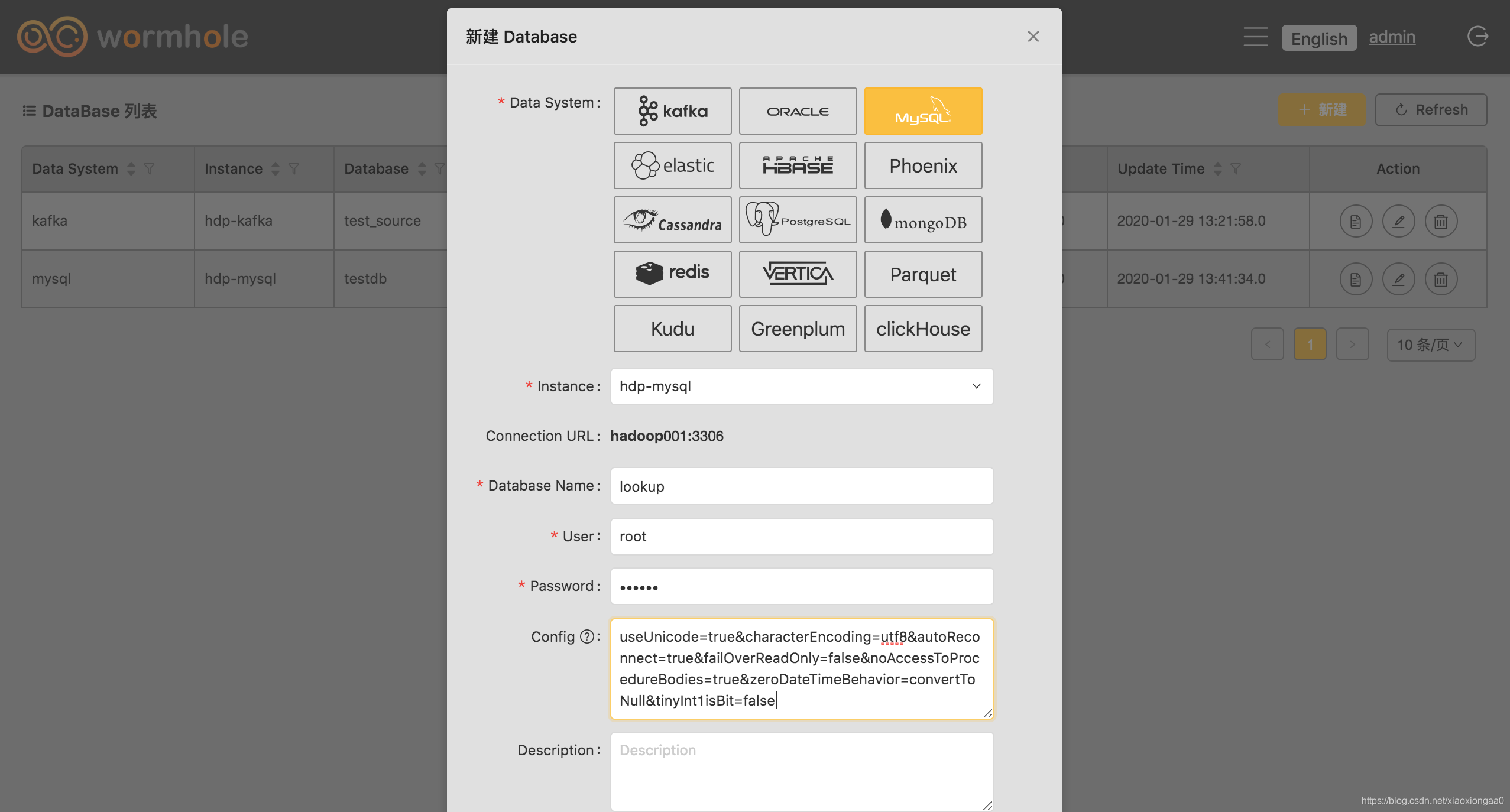Click the Config help question-mark icon

[586, 636]
